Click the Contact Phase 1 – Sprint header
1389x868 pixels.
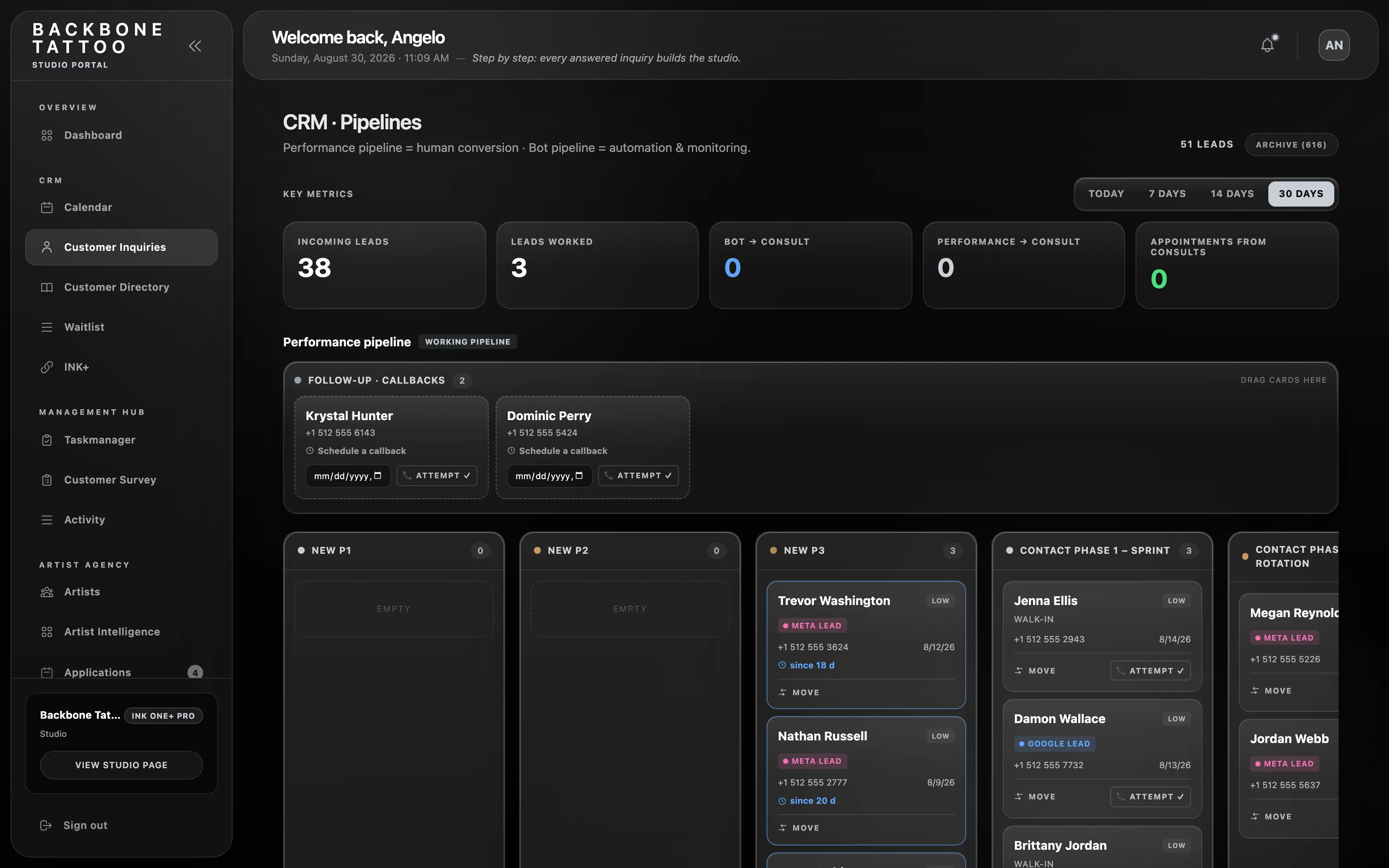[x=1102, y=551]
